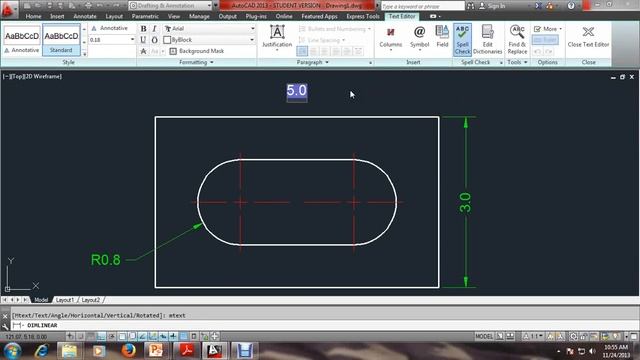The width and height of the screenshot is (640, 360).
Task: Open Firefox from the taskbar
Action: (128, 351)
